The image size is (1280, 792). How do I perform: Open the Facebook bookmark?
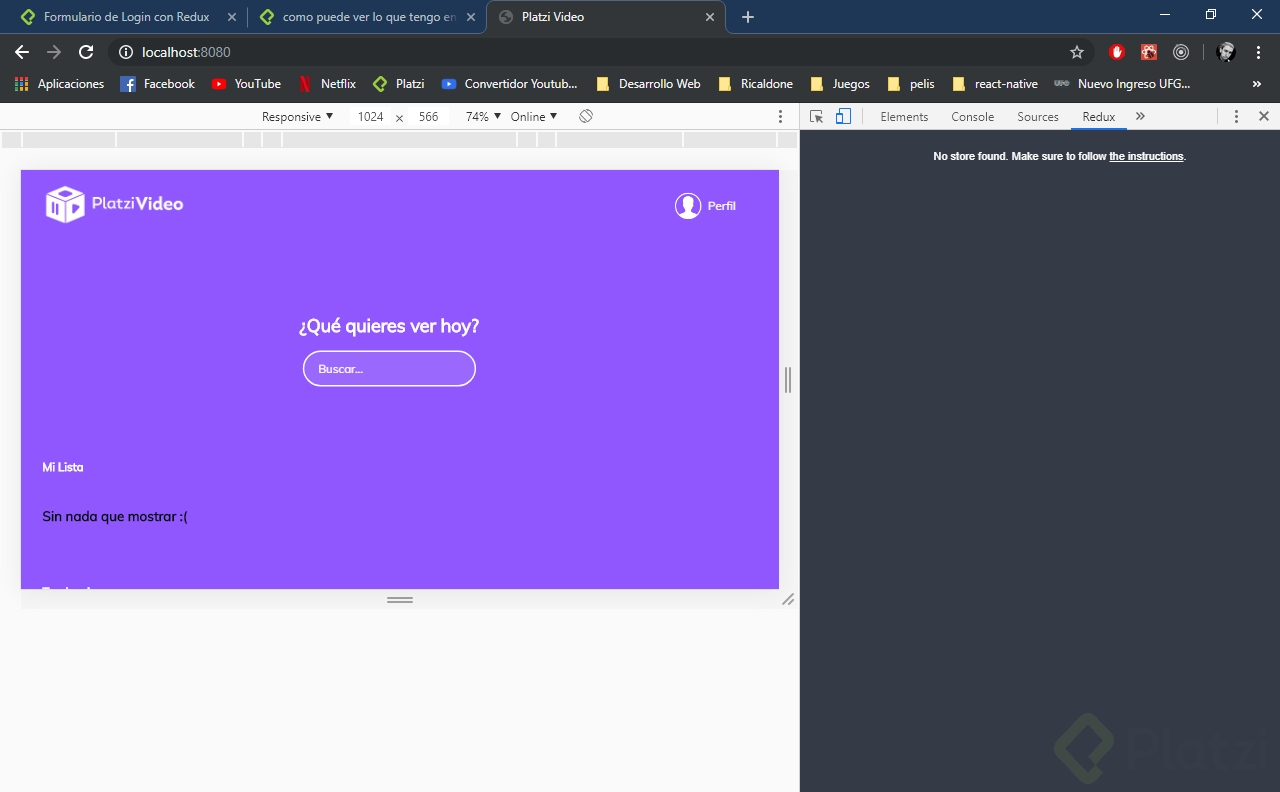pos(157,84)
